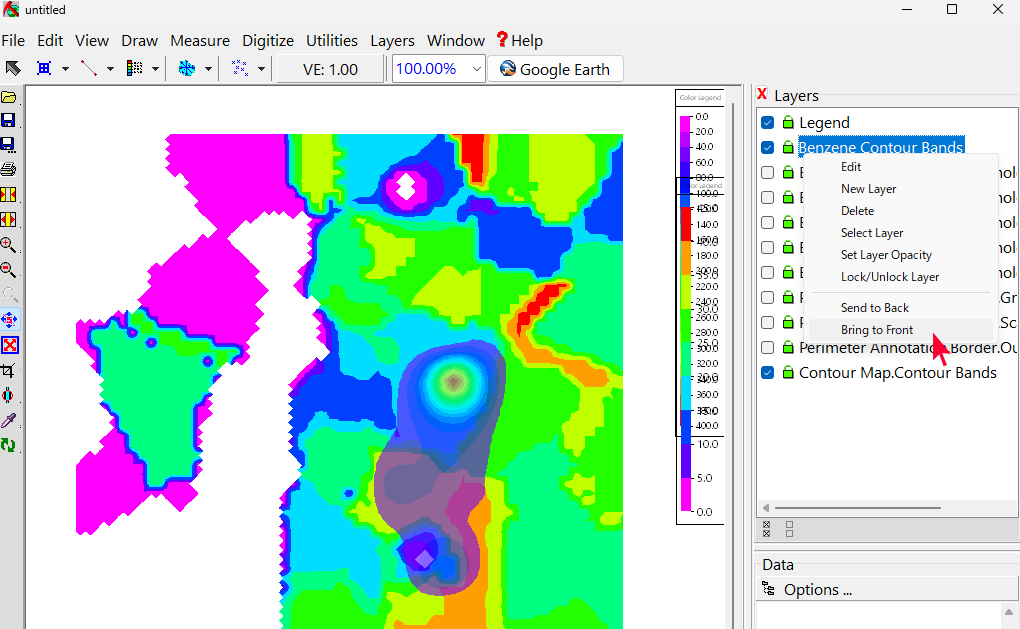Choose Bring to Front from context menu
Image resolution: width=1020 pixels, height=629 pixels.
point(877,330)
